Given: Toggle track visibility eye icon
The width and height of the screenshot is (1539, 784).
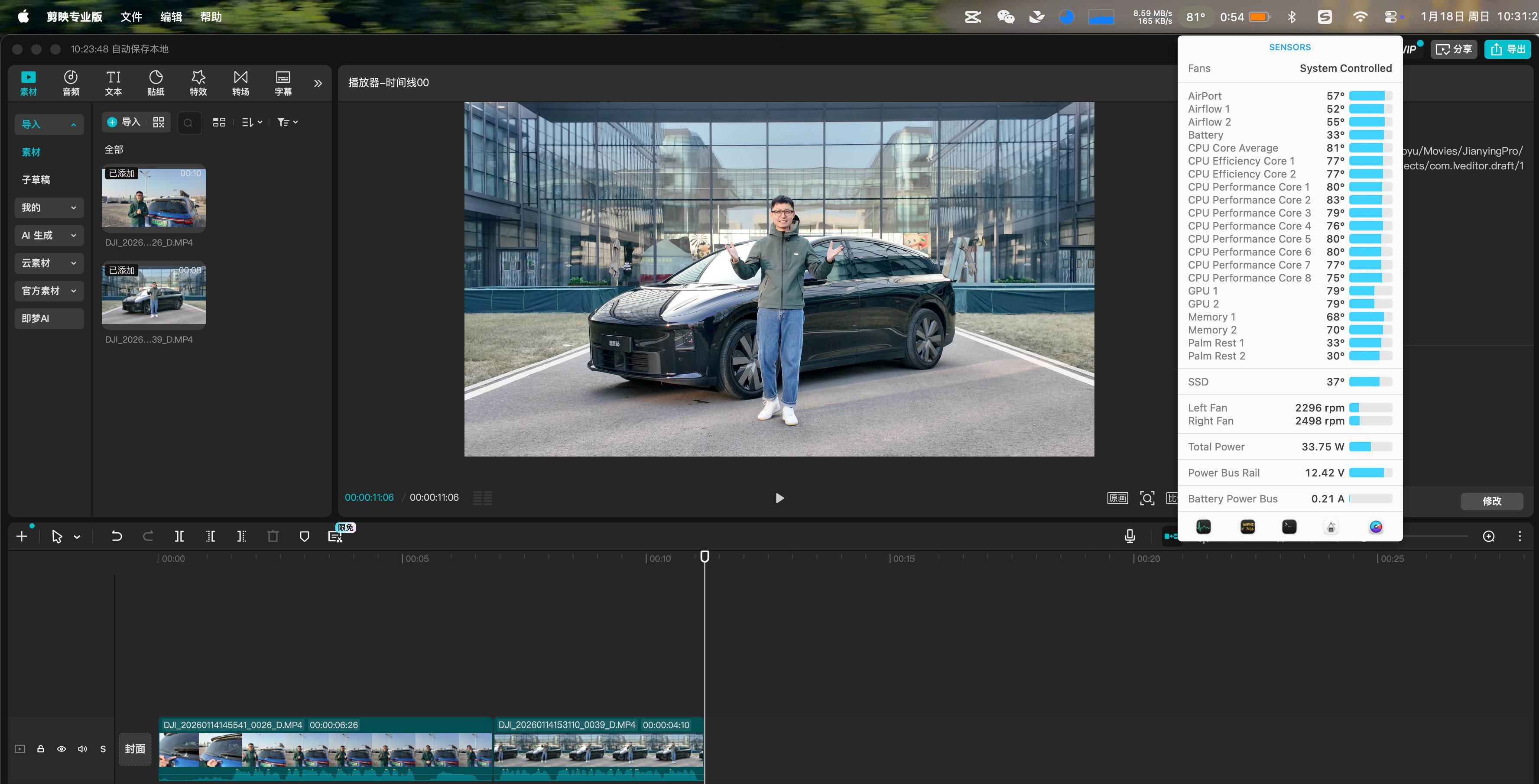Looking at the screenshot, I should [61, 749].
